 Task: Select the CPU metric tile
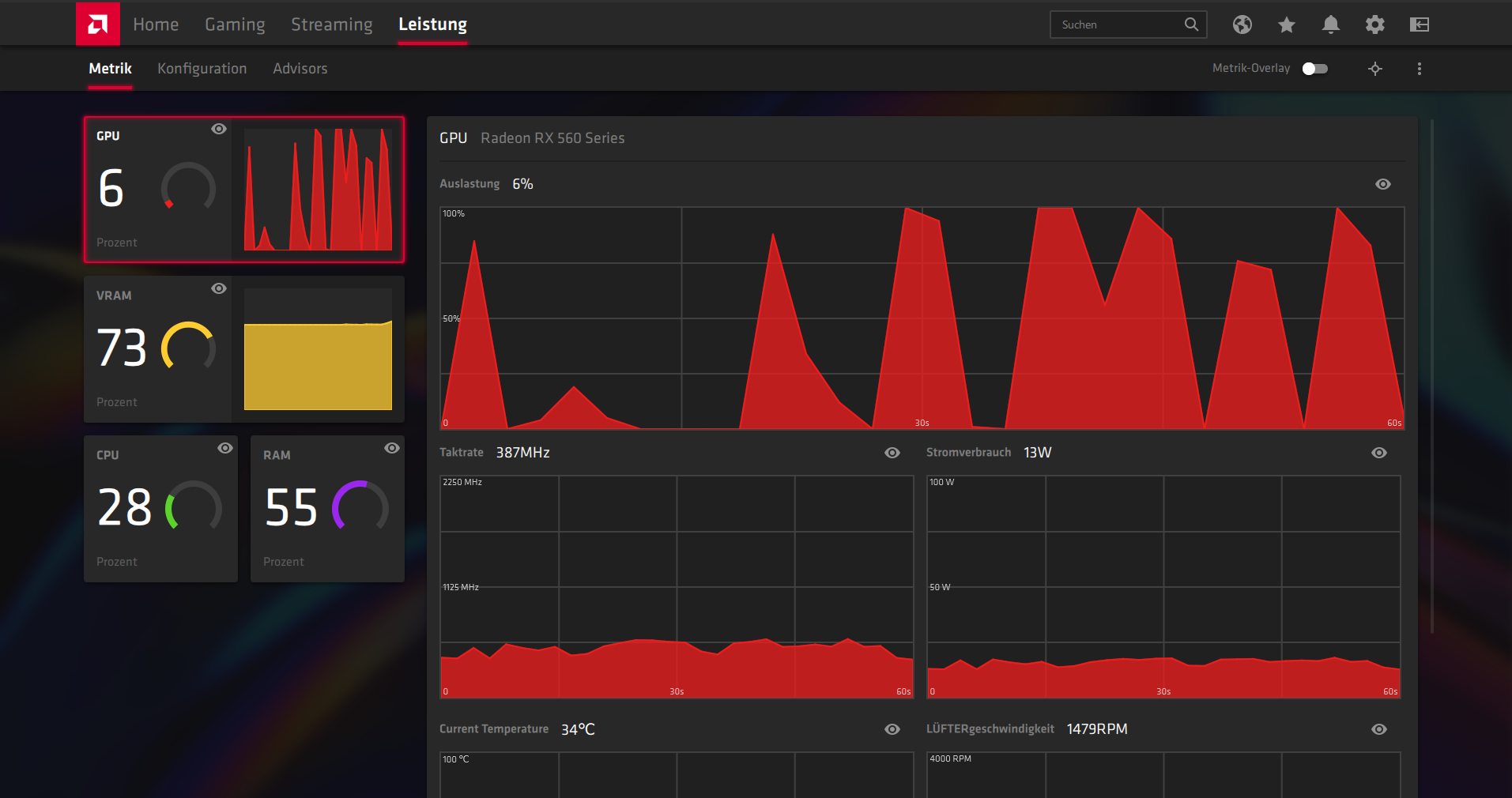tap(160, 509)
